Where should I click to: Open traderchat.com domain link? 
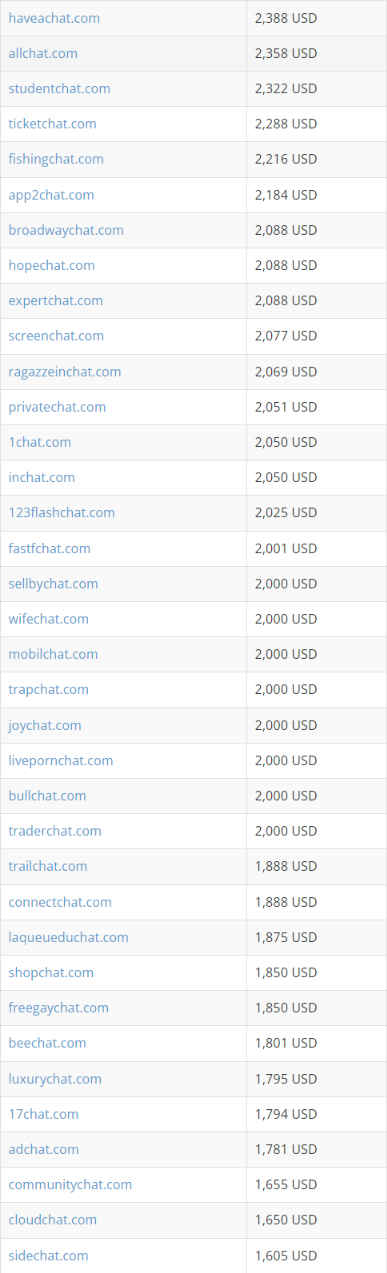pyautogui.click(x=55, y=831)
